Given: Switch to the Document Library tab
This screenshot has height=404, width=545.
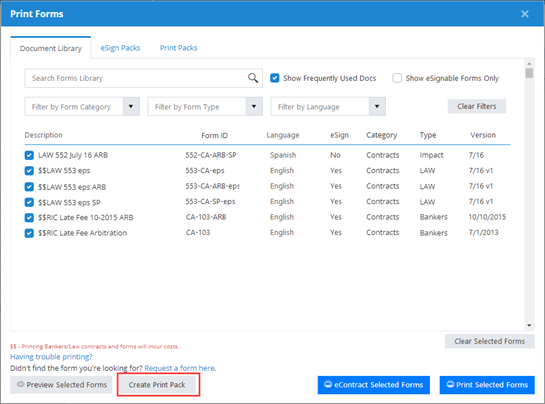Looking at the screenshot, I should (x=51, y=48).
